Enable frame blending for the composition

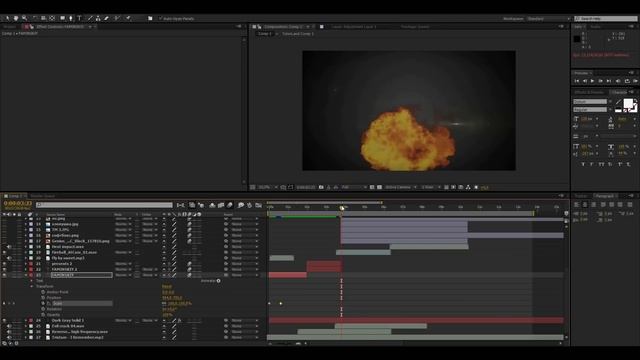[x=221, y=205]
